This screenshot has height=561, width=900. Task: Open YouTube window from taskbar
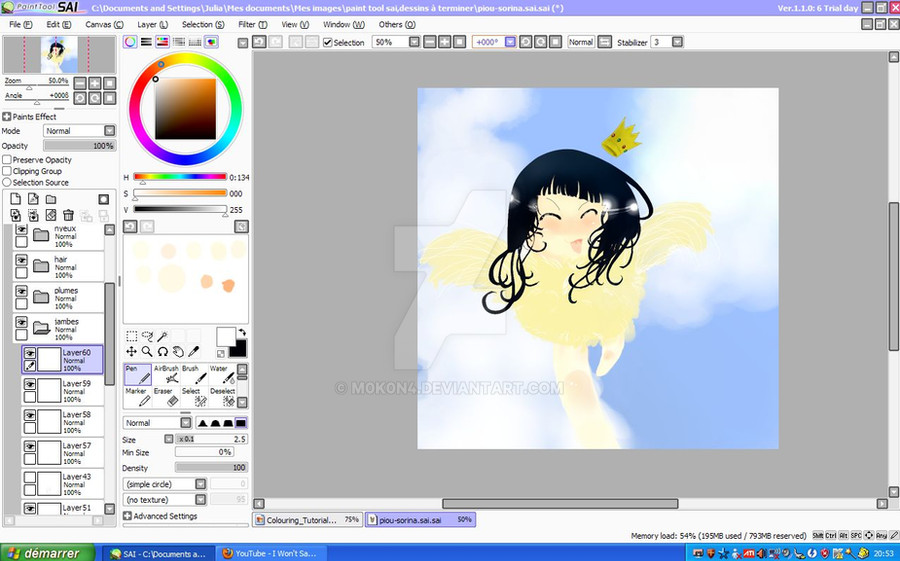tap(270, 554)
